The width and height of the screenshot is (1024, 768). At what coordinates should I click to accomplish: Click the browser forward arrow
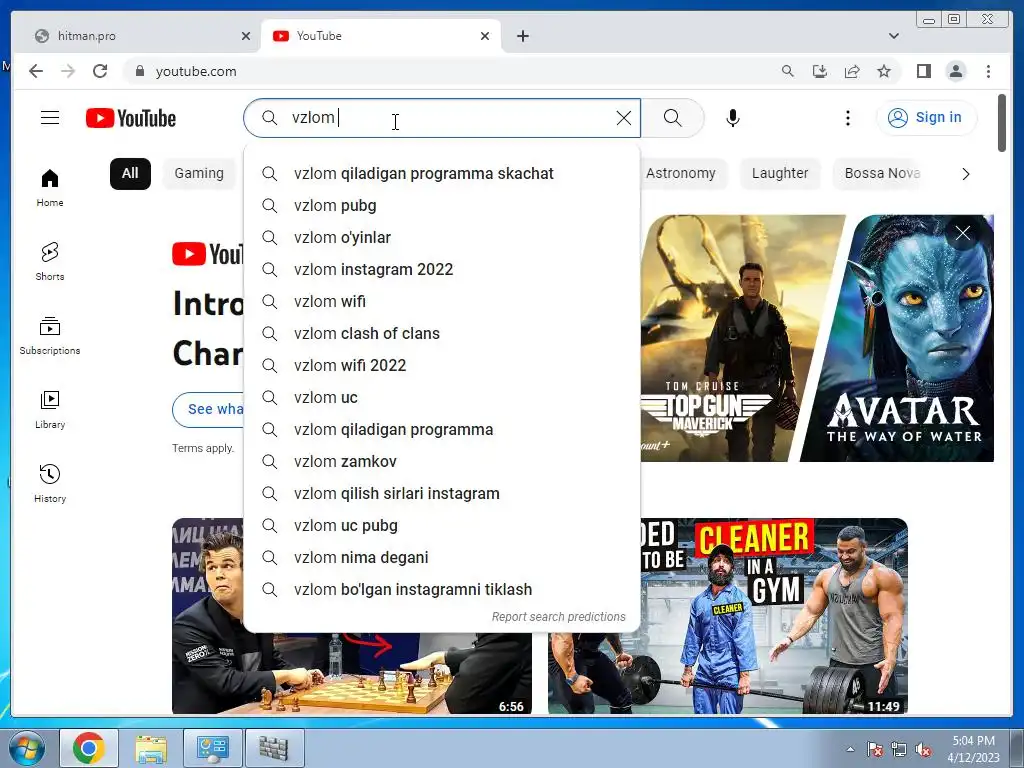[68, 71]
